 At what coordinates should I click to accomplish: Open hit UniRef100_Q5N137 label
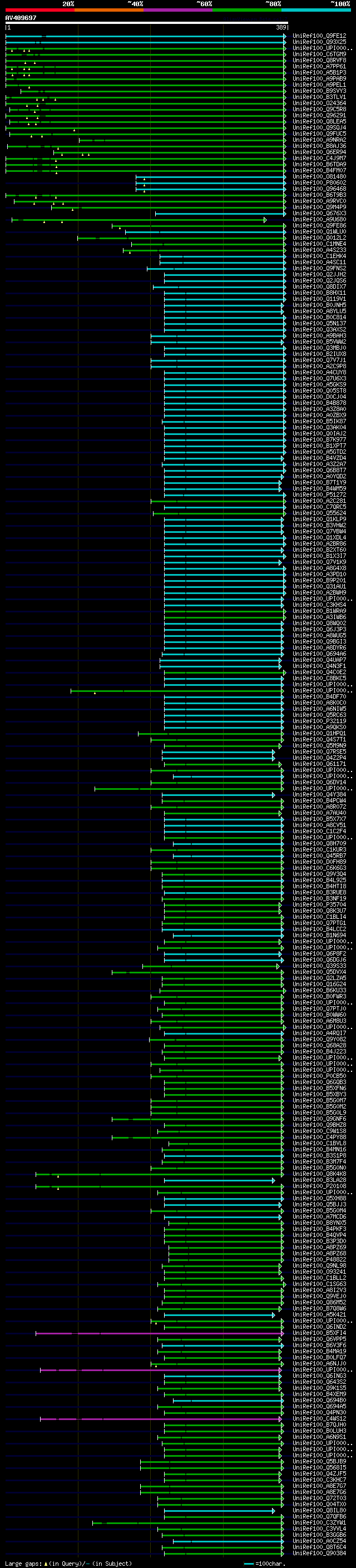[x=319, y=324]
